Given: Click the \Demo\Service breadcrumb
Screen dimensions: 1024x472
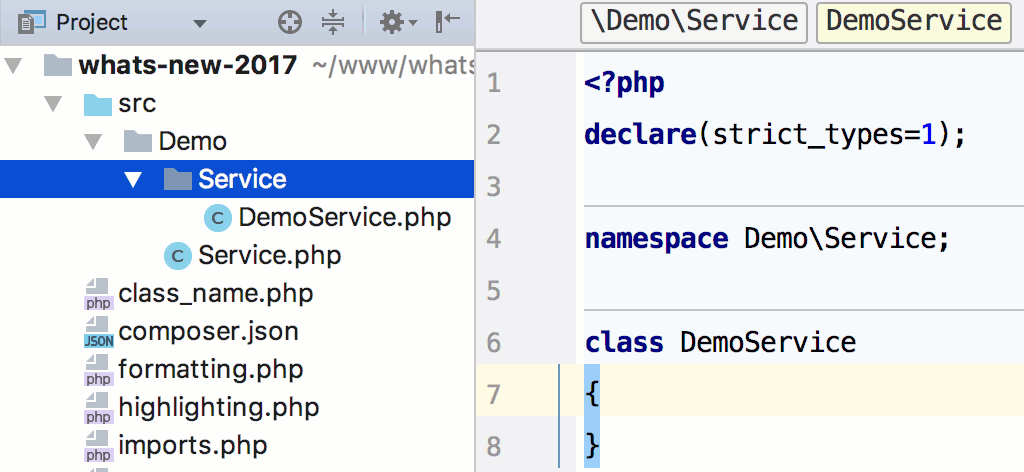Looking at the screenshot, I should pos(694,22).
